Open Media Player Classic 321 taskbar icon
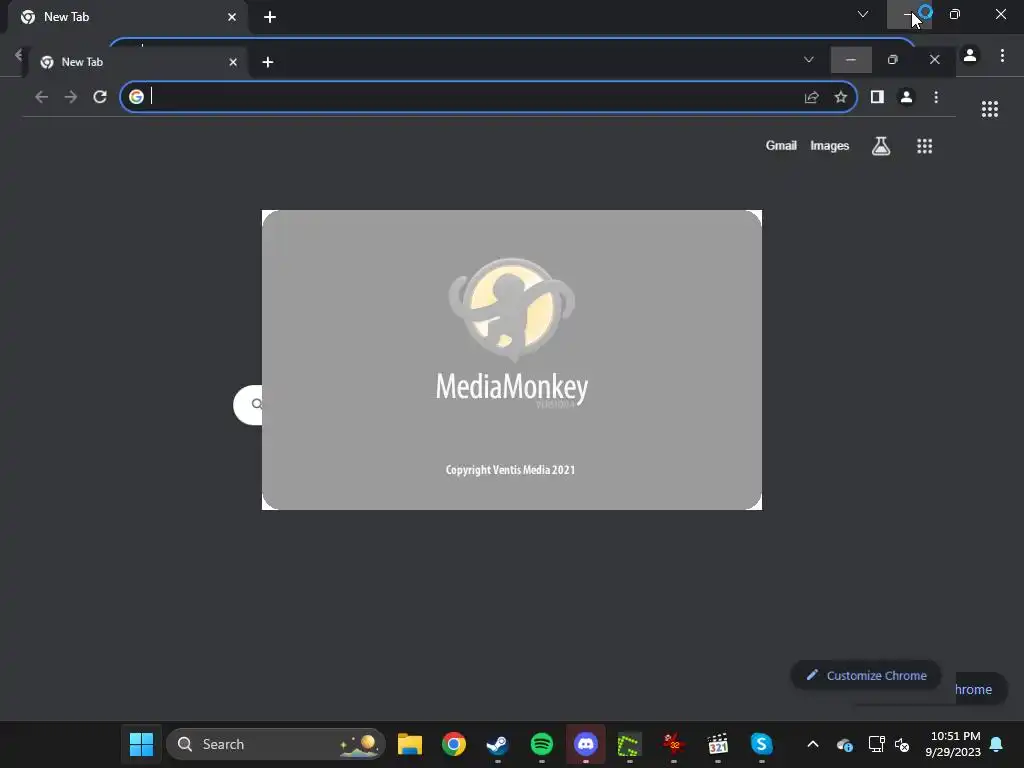 718,744
